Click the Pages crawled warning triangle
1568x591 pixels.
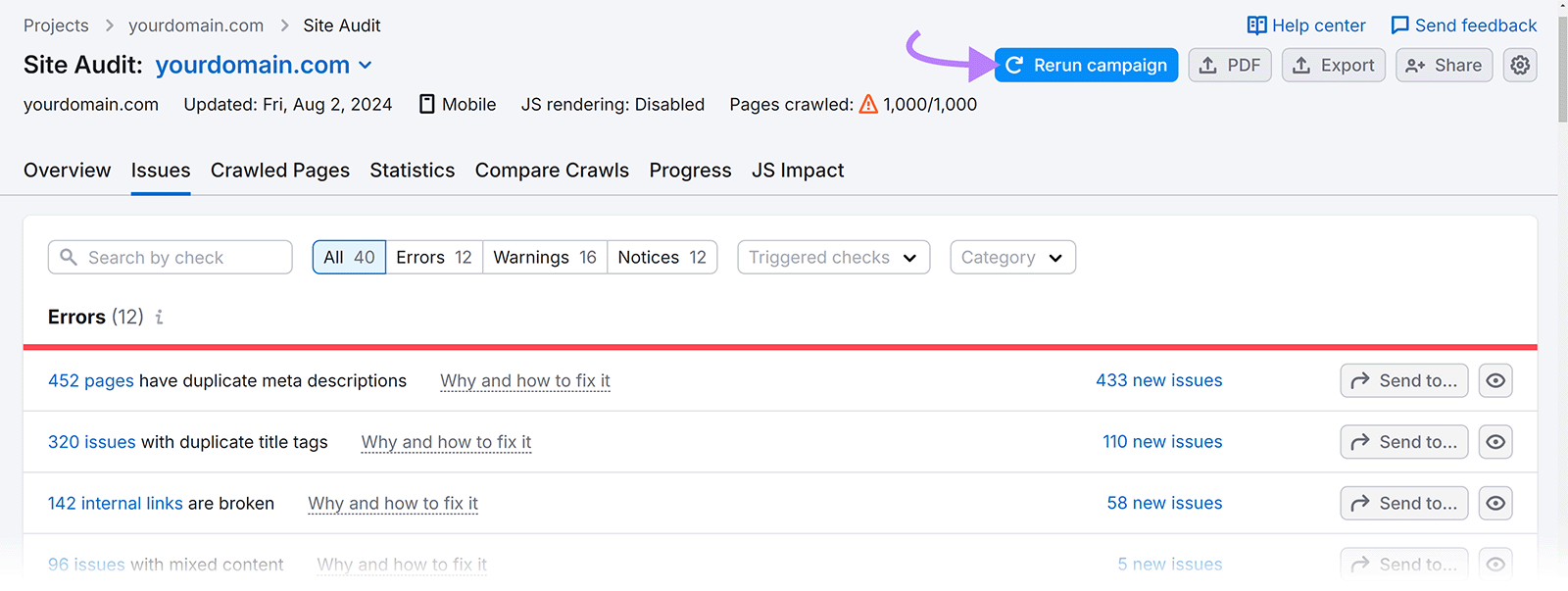pyautogui.click(x=868, y=104)
